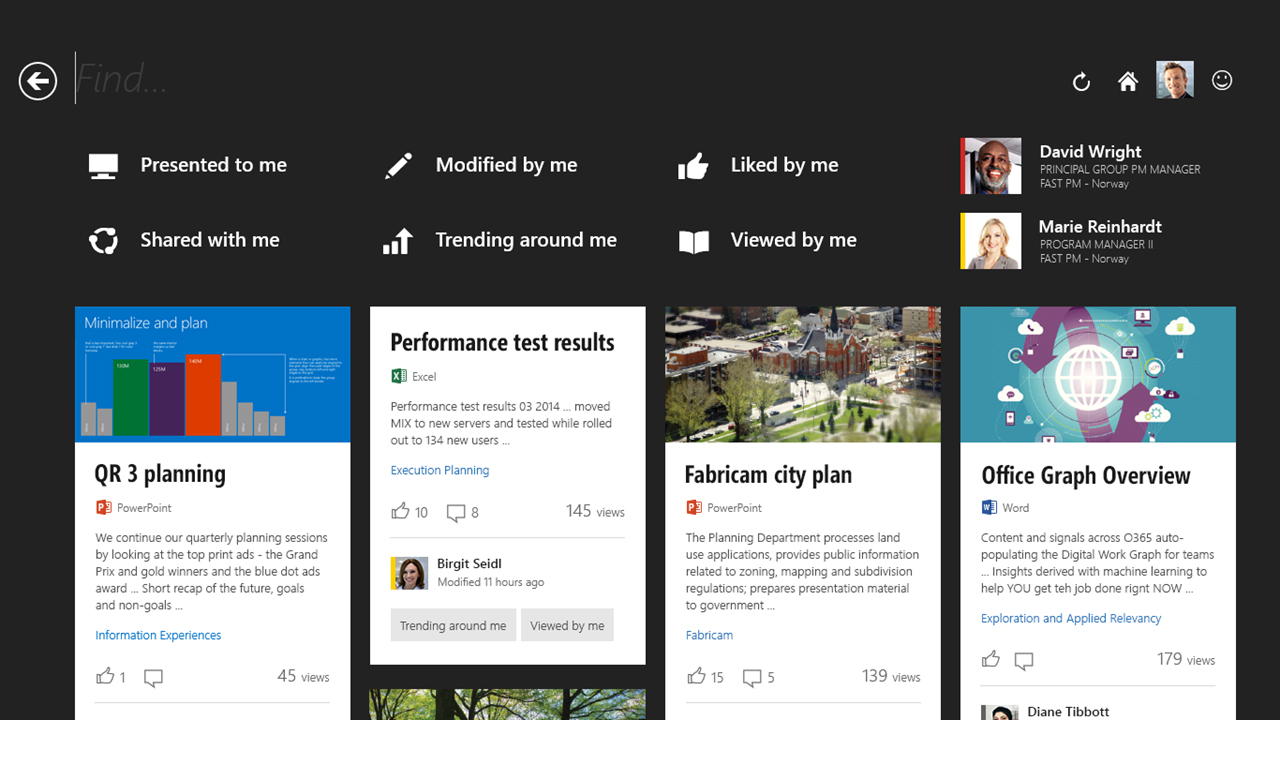Open the Fabricam city aerial photo thumbnail
The width and height of the screenshot is (1280, 768).
(x=803, y=374)
